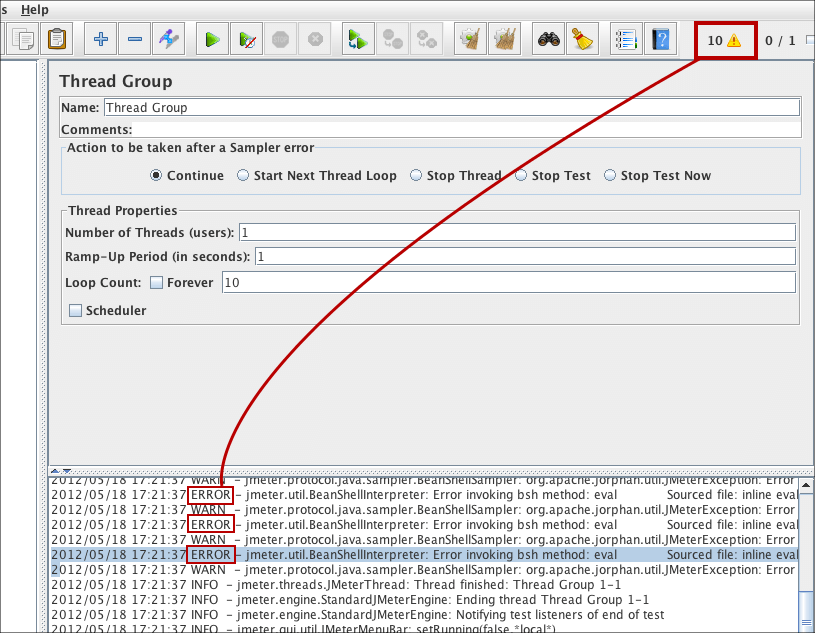This screenshot has height=633, width=815.
Task: Open the Help book icon
Action: (660, 40)
